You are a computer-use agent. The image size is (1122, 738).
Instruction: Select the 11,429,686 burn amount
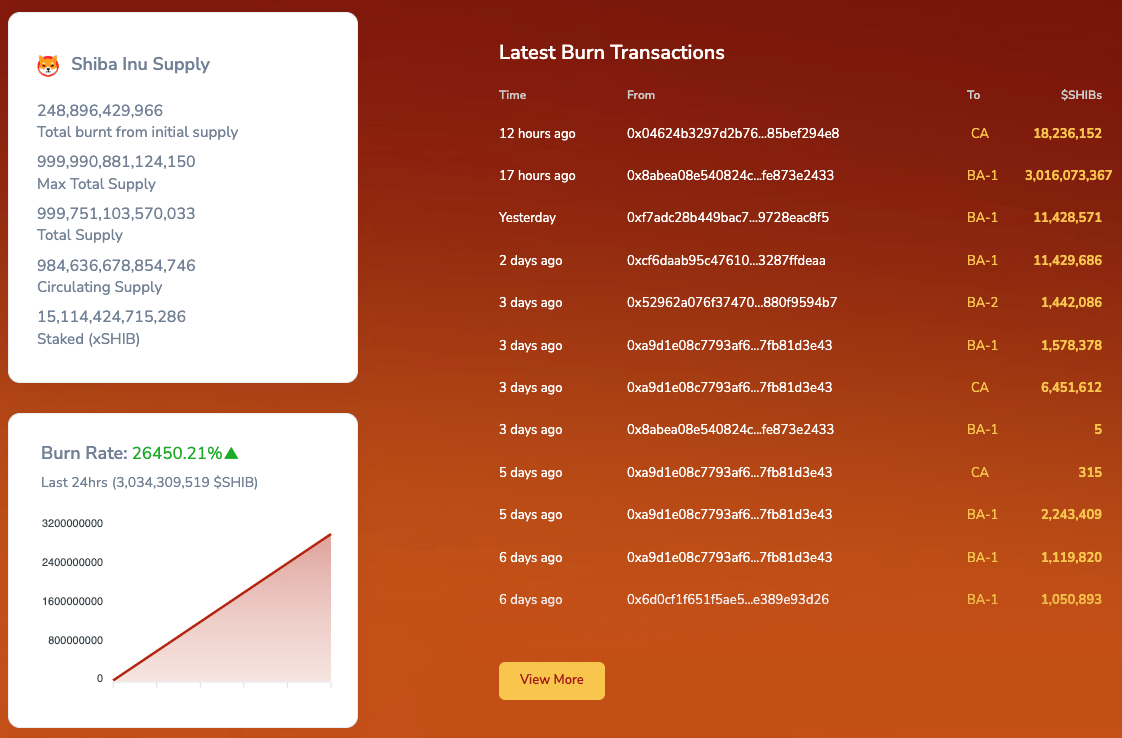tap(1067, 261)
